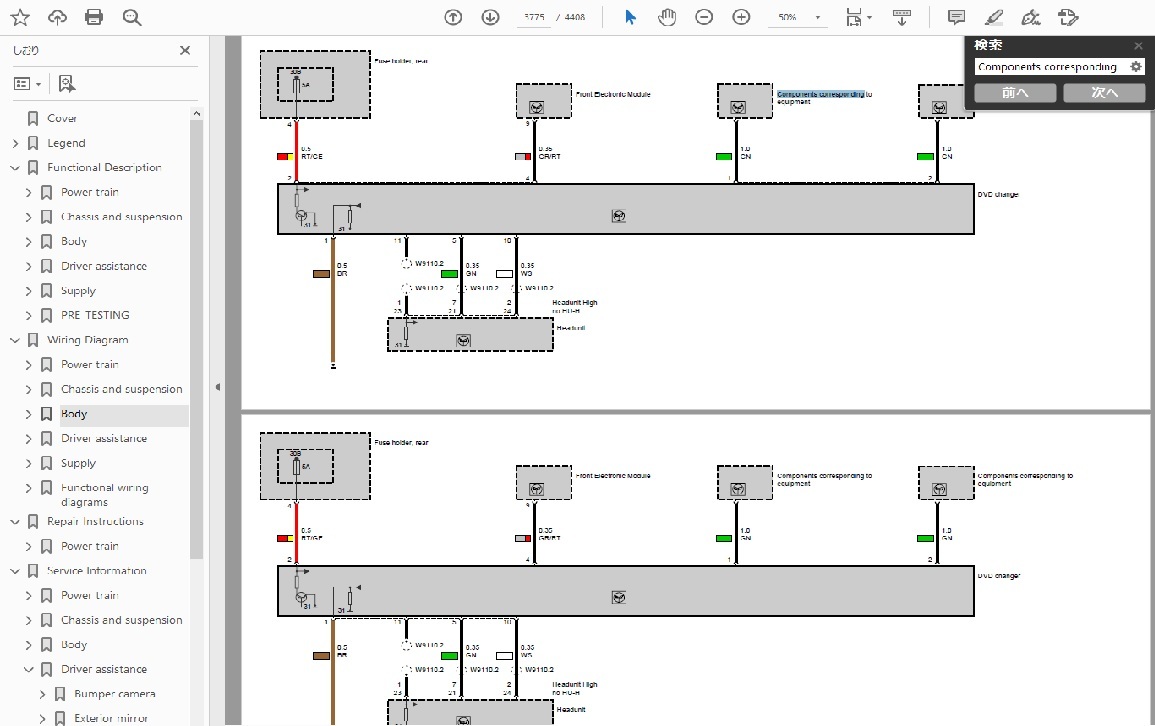This screenshot has width=1155, height=726.
Task: Click the star bookmark icon in toolbar
Action: (20, 17)
